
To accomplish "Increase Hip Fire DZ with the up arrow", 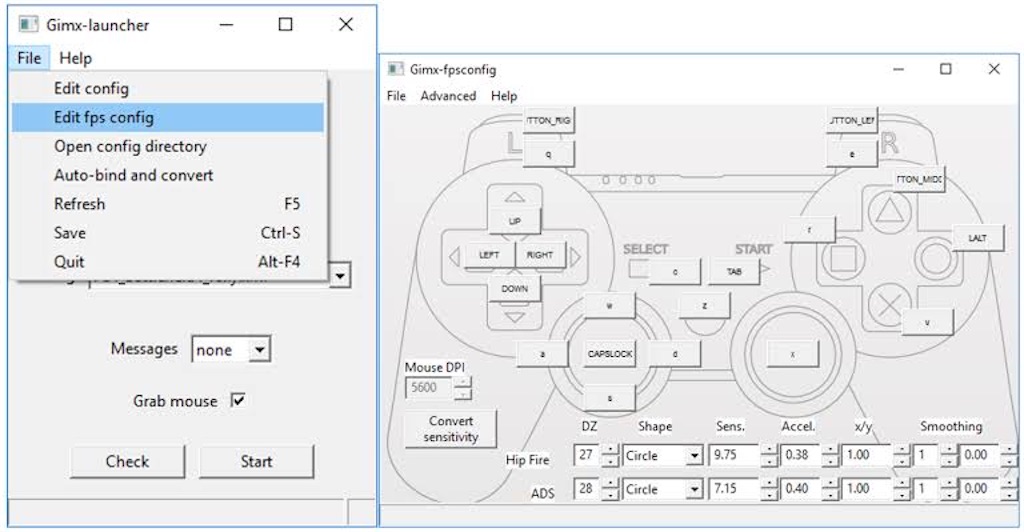I will (x=609, y=450).
